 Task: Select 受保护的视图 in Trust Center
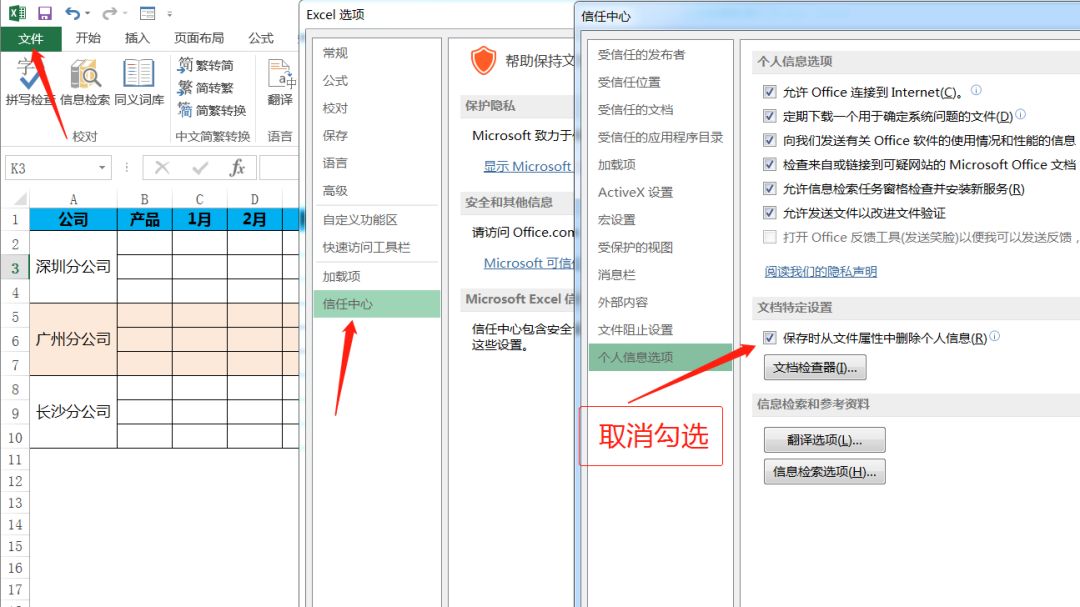click(661, 247)
